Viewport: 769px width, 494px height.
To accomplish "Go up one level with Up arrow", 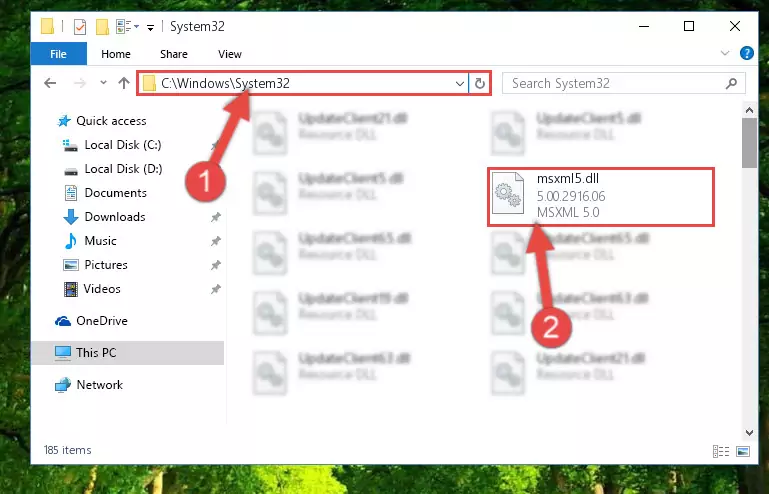I will coord(124,83).
